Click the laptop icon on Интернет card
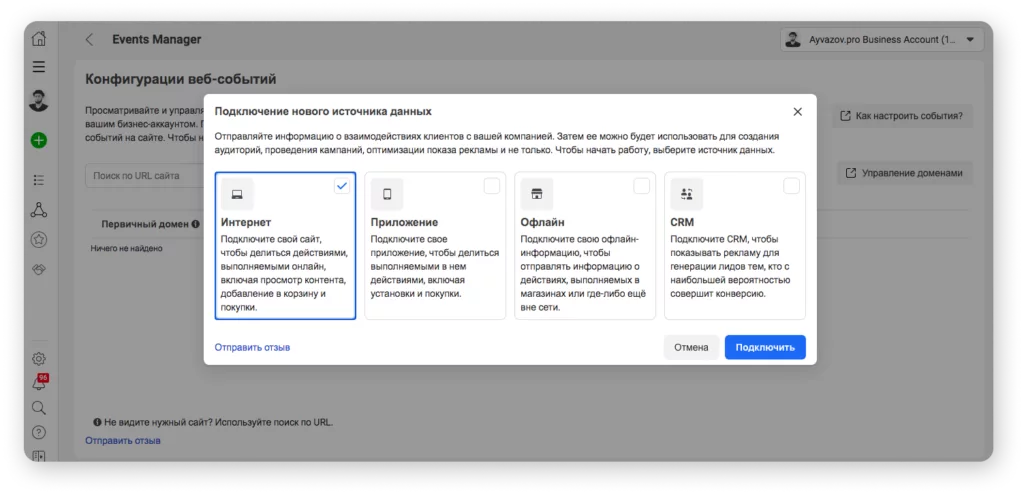This screenshot has height=495, width=1024. 237,194
